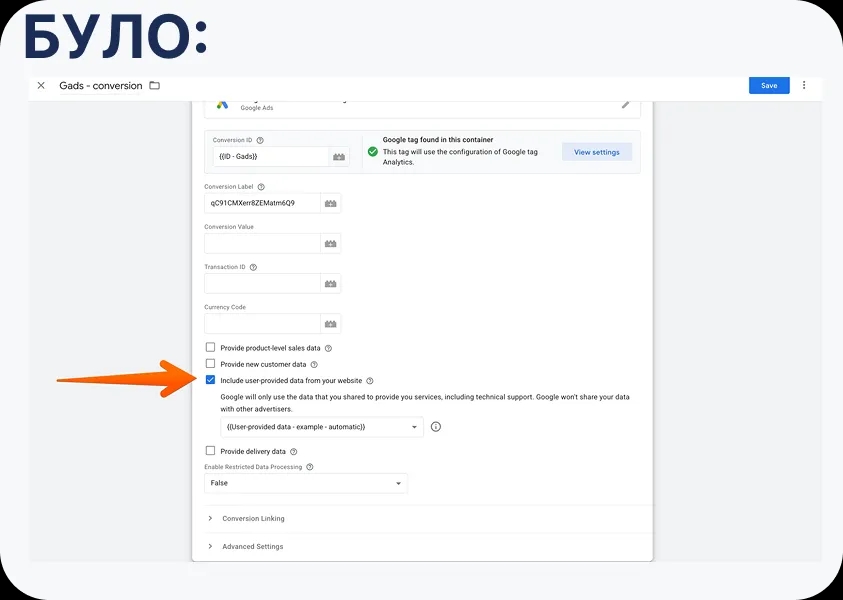The width and height of the screenshot is (843, 600).
Task: Click the Conversion Value input field
Action: point(262,244)
